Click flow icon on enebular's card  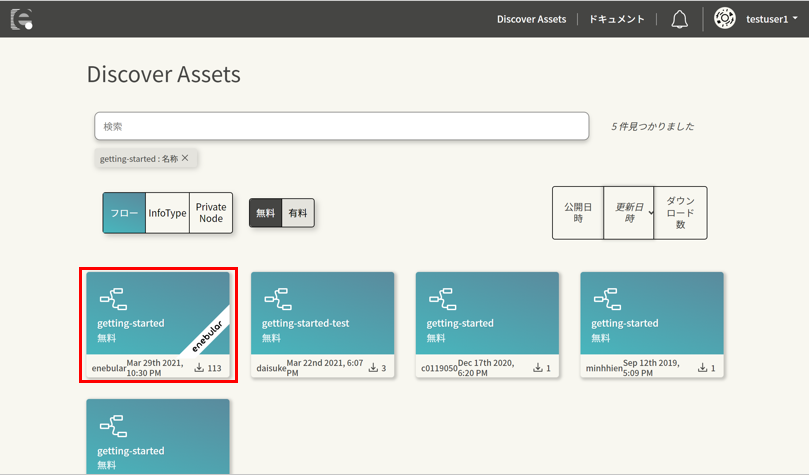(x=114, y=299)
